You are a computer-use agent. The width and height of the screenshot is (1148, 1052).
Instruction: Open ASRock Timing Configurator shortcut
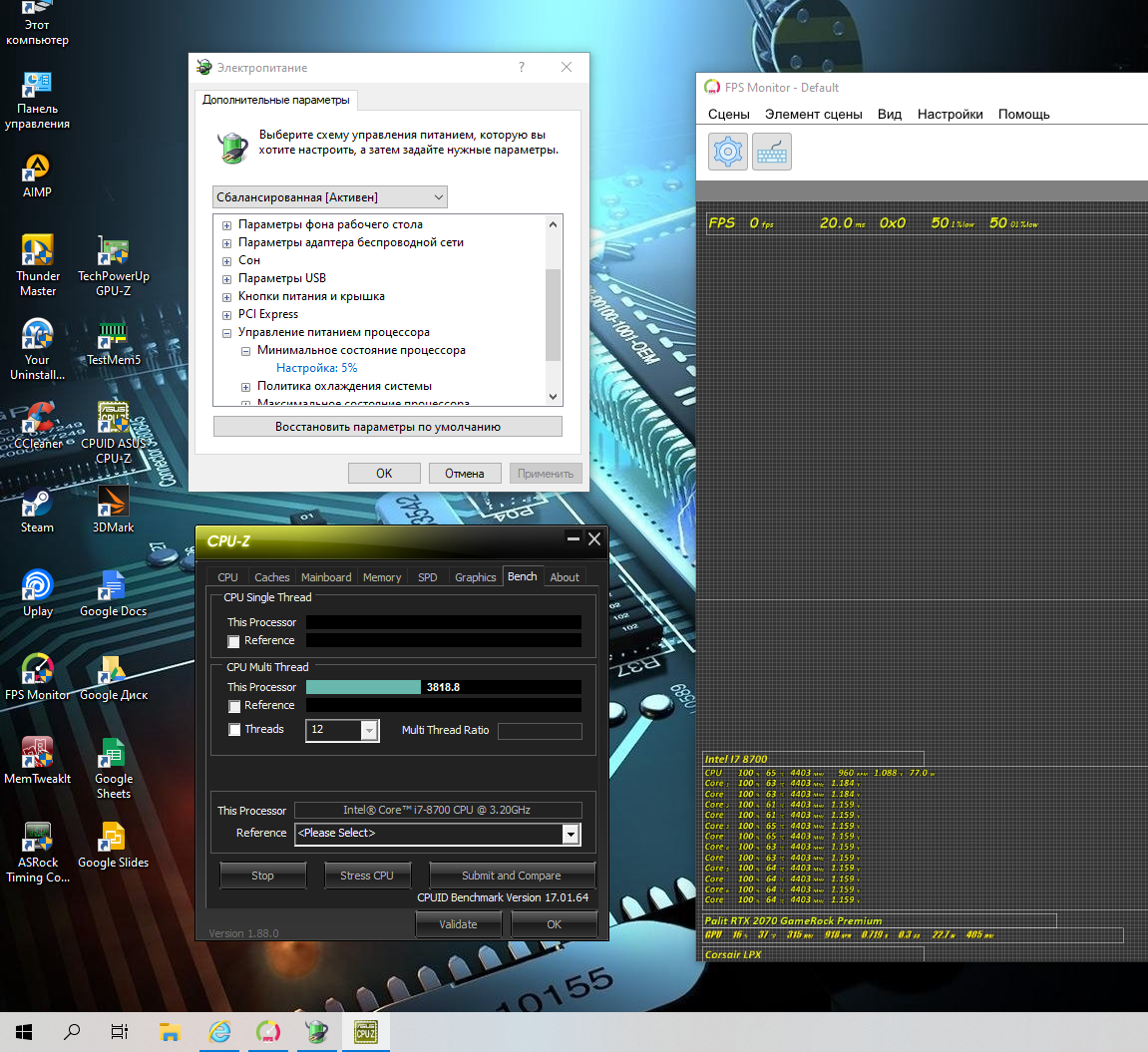point(38,838)
